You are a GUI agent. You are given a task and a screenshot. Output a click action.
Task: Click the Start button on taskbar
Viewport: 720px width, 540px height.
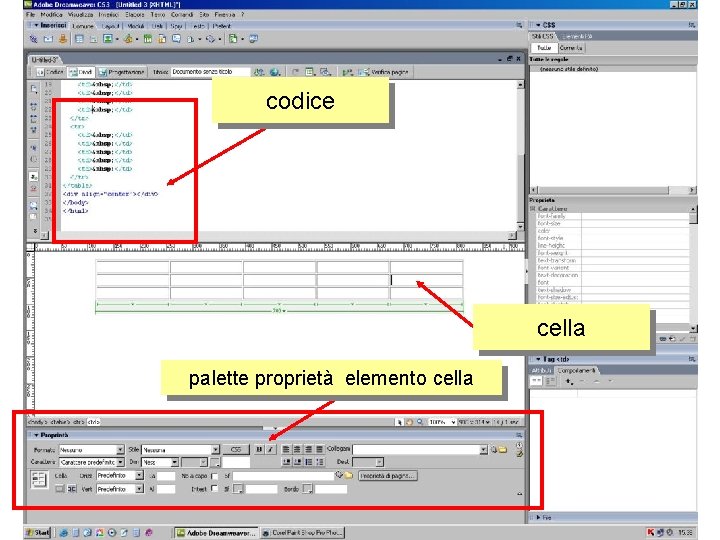coord(38,533)
